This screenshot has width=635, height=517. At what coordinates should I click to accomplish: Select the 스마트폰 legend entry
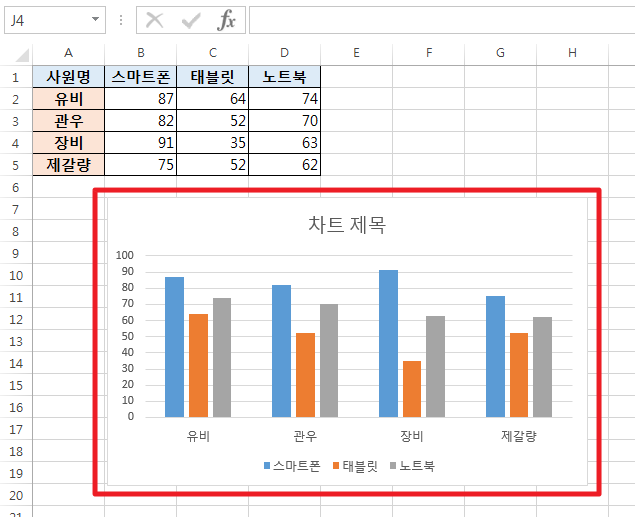[292, 466]
